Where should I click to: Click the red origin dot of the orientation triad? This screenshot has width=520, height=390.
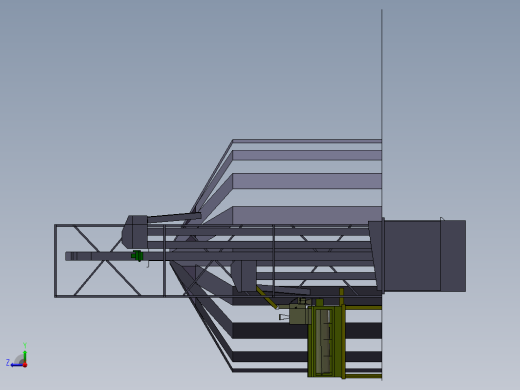click(25, 365)
